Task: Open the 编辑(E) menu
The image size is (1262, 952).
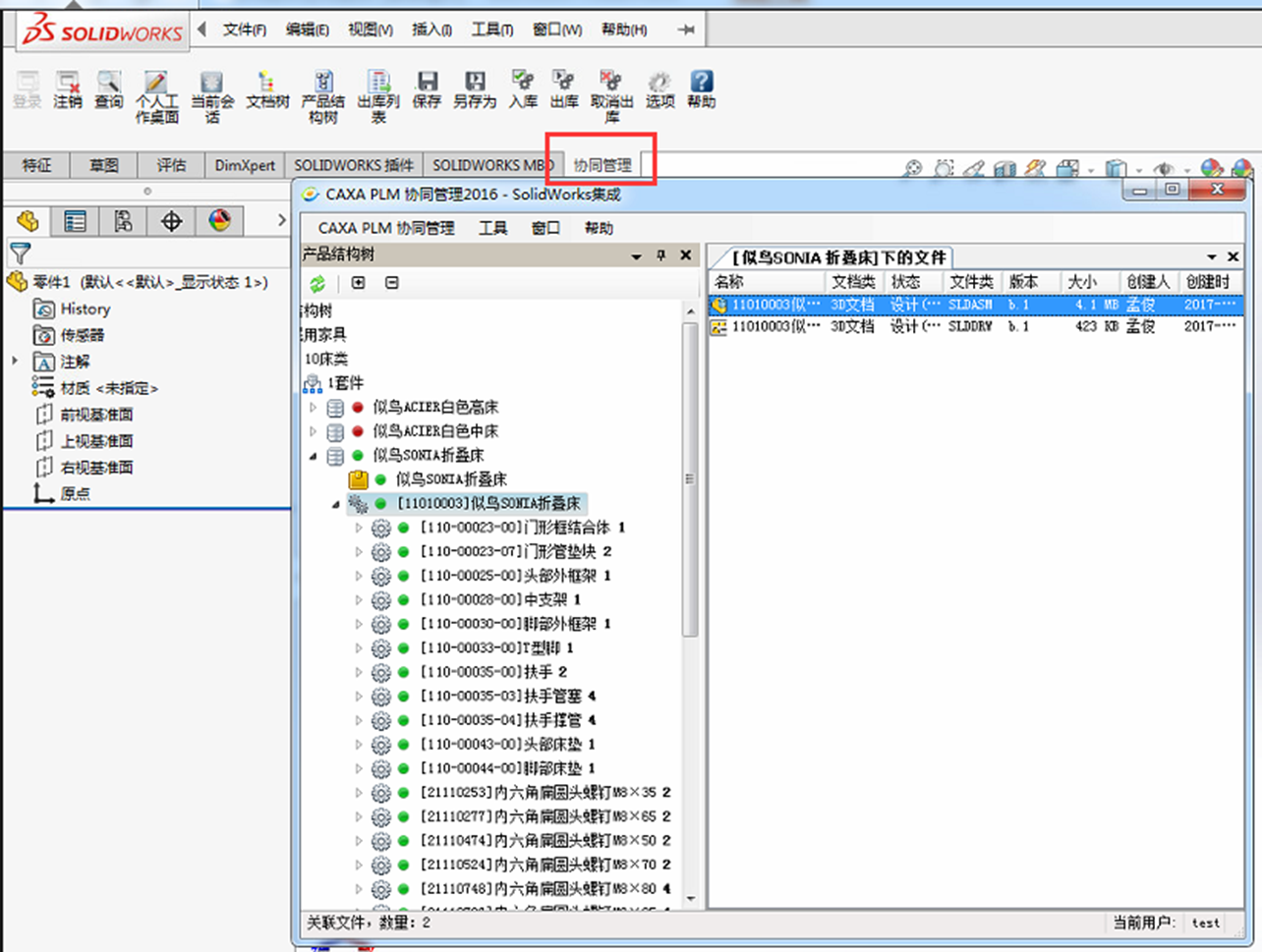Action: pos(308,29)
